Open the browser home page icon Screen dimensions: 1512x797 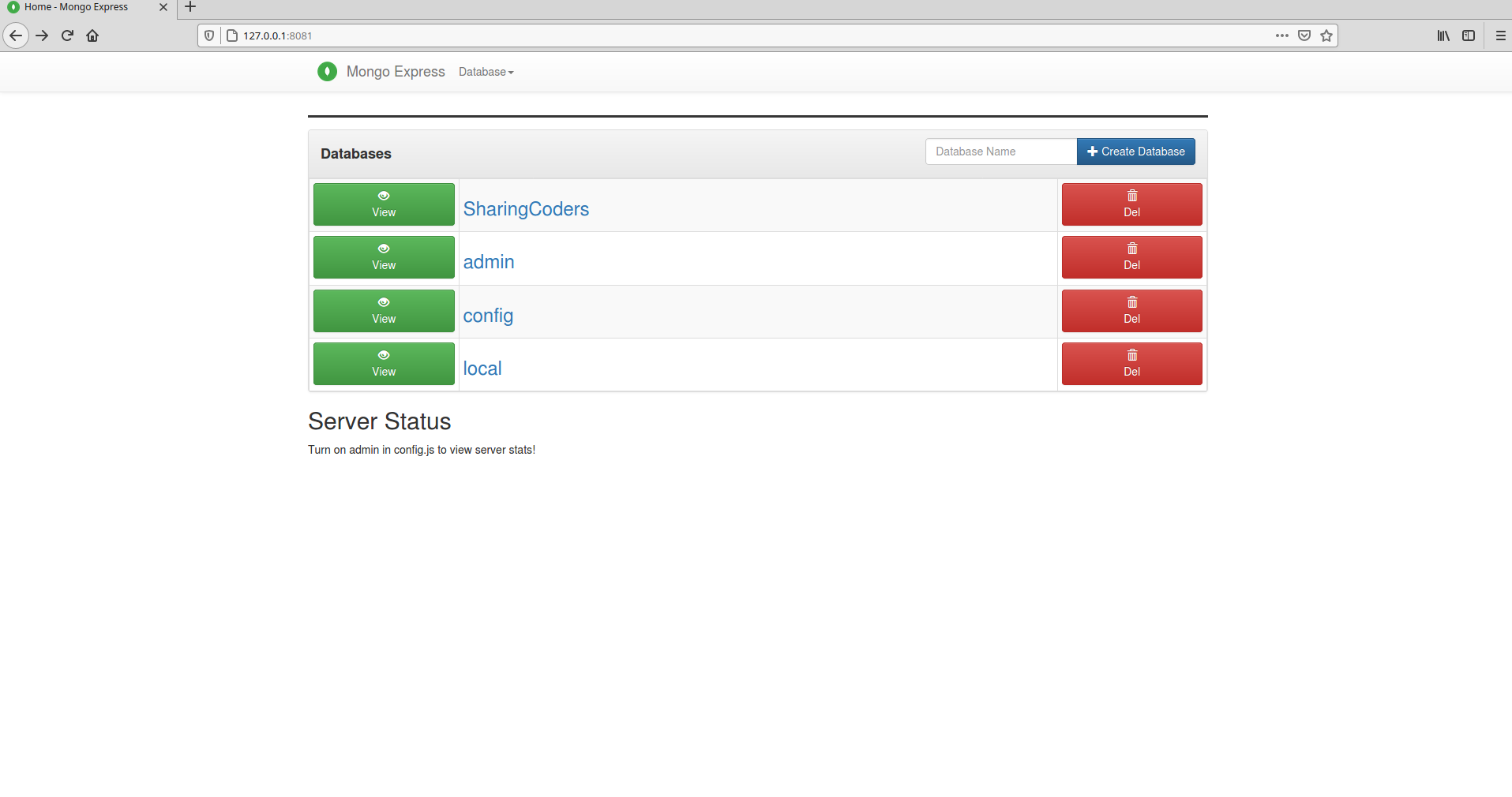pyautogui.click(x=92, y=36)
